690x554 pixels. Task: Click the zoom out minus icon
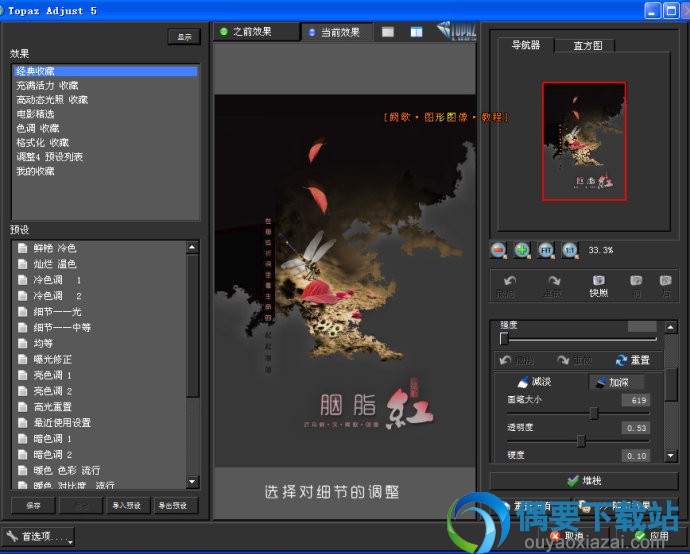pyautogui.click(x=499, y=250)
